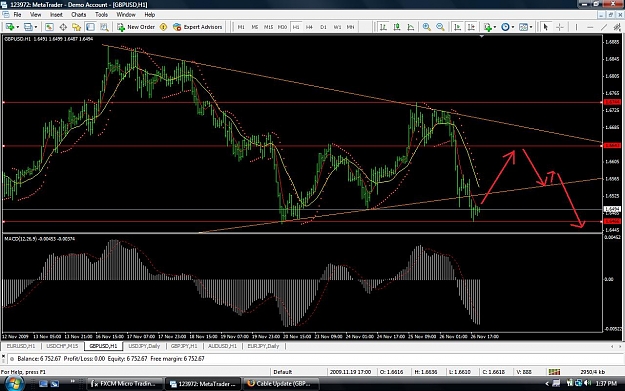Click the Zoom Out magnifier icon
The image size is (625, 391).
click(x=440, y=27)
